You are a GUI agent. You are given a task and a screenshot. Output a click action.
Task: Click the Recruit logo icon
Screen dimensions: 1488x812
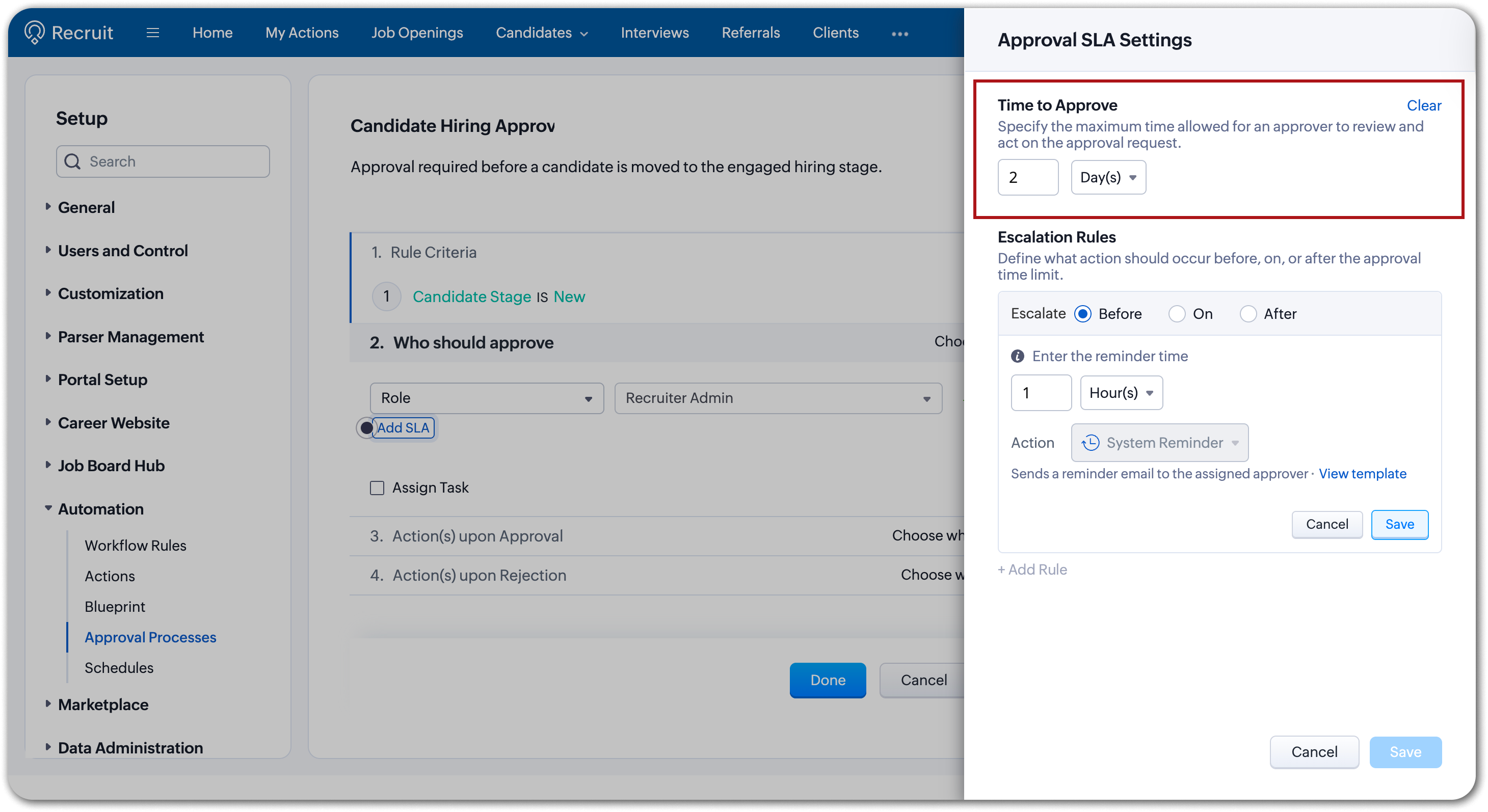(x=35, y=32)
